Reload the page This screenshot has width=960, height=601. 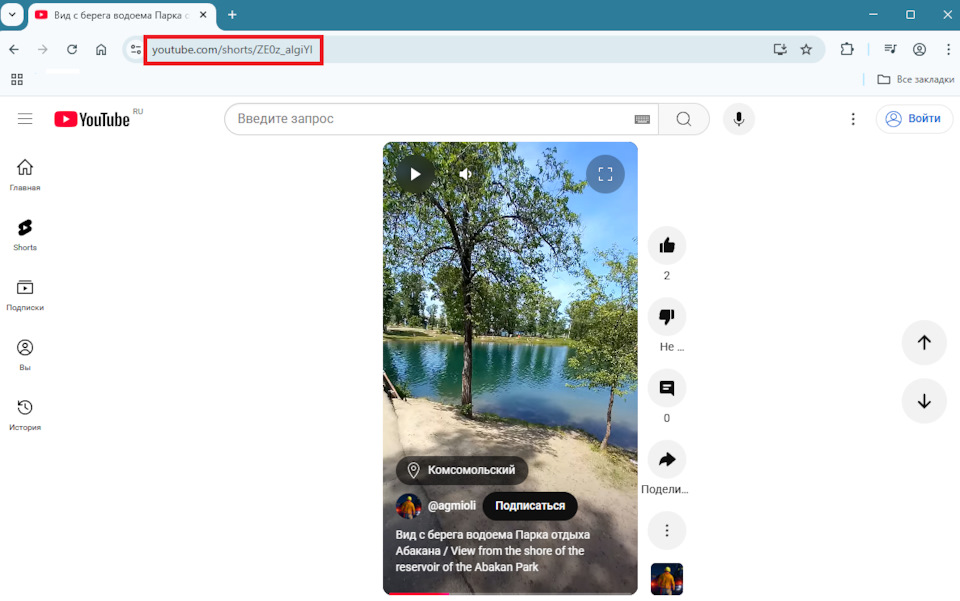[72, 50]
